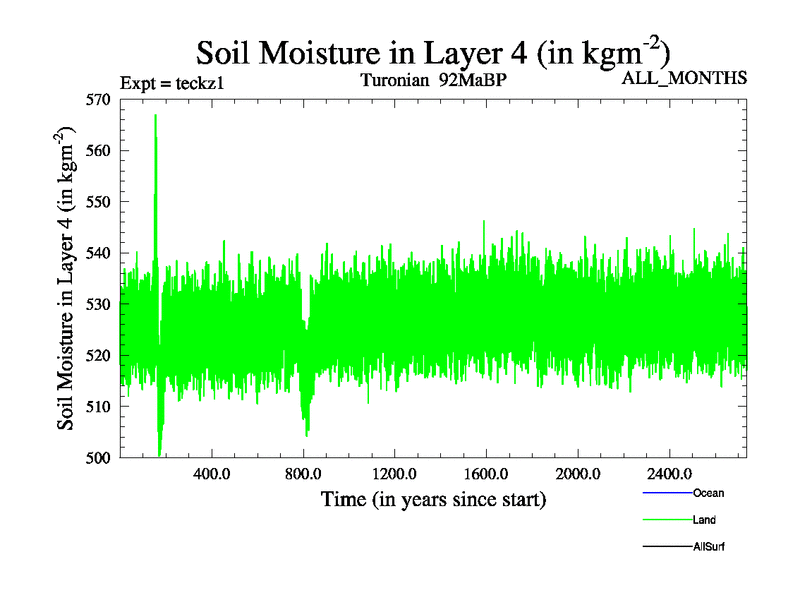This screenshot has height=600, width=800.
Task: Select the Land legend label
Action: [x=704, y=520]
